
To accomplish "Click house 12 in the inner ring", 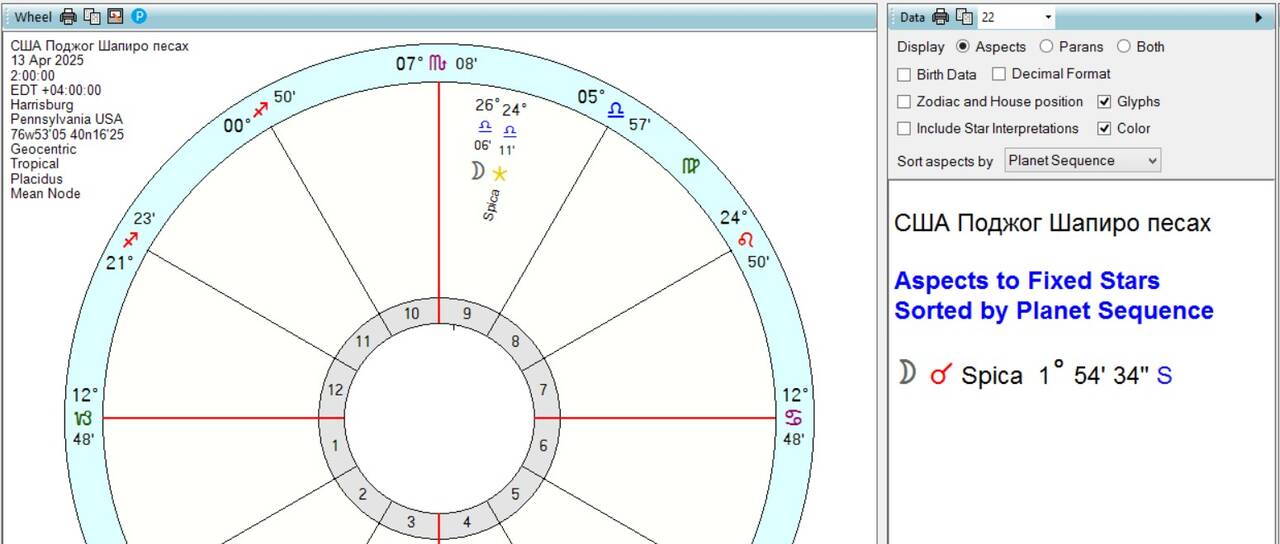I will [335, 390].
